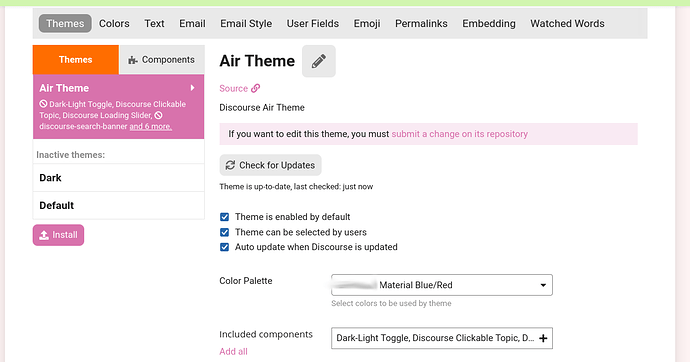Click the chain link icon next to Source
This screenshot has height=362, width=690.
click(x=255, y=88)
